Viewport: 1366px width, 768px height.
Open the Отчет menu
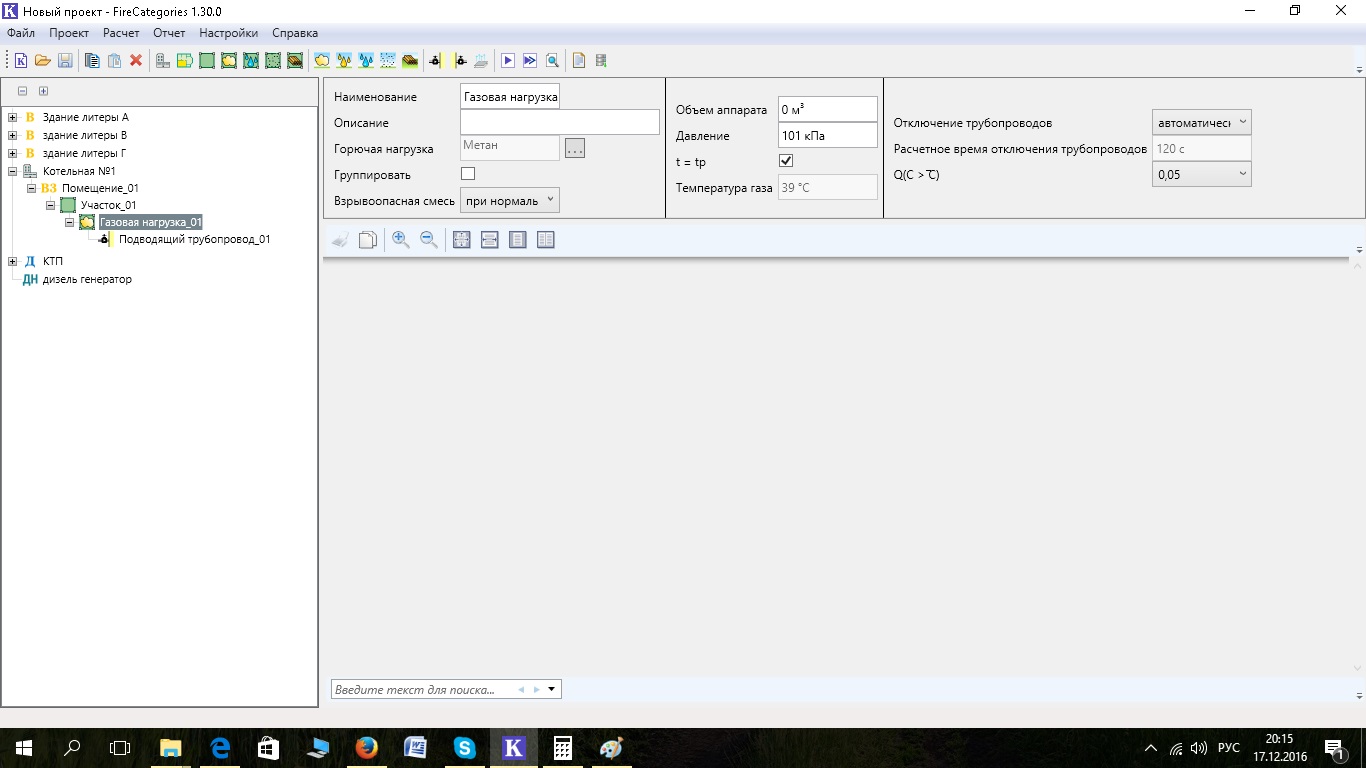click(169, 33)
